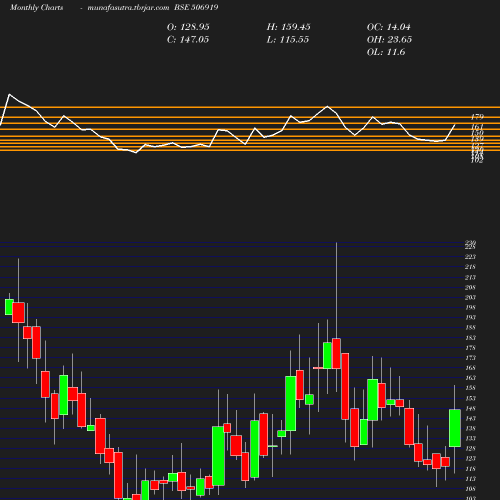Click the red candle with wick reaching 230
This screenshot has height=500, width=500.
coord(336,354)
